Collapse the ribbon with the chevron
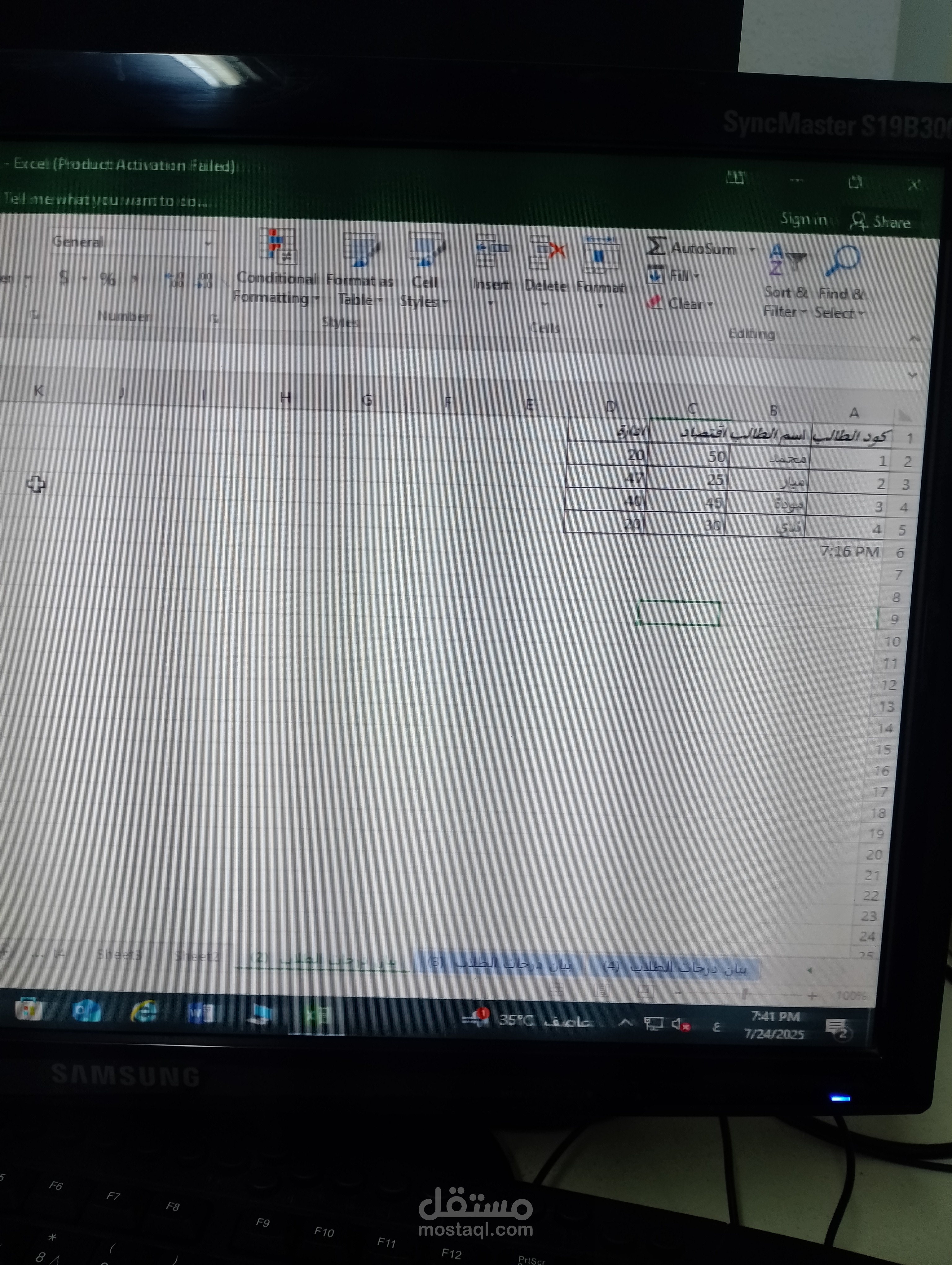This screenshot has height=1265, width=952. [914, 339]
